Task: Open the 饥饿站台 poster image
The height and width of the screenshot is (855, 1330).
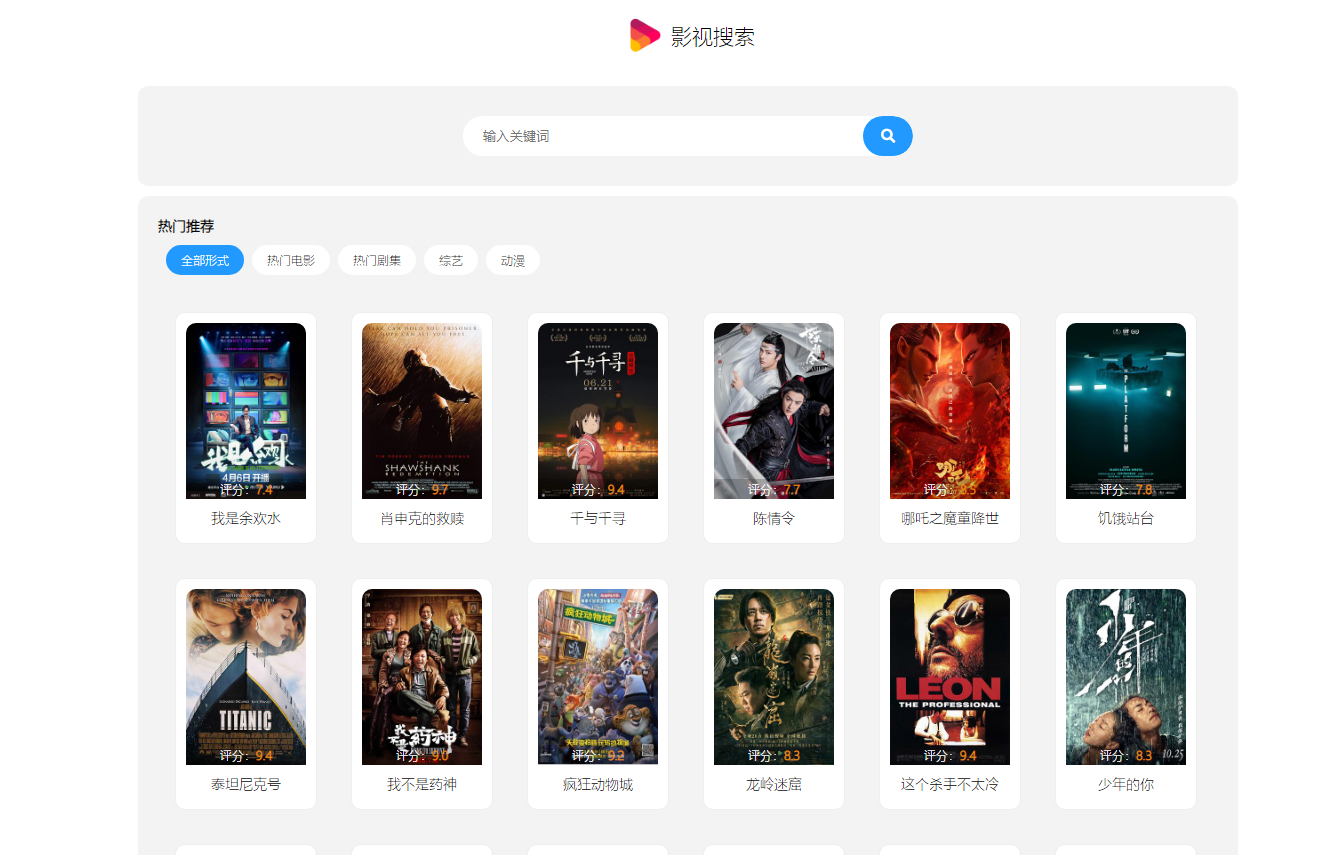Action: pos(1126,411)
